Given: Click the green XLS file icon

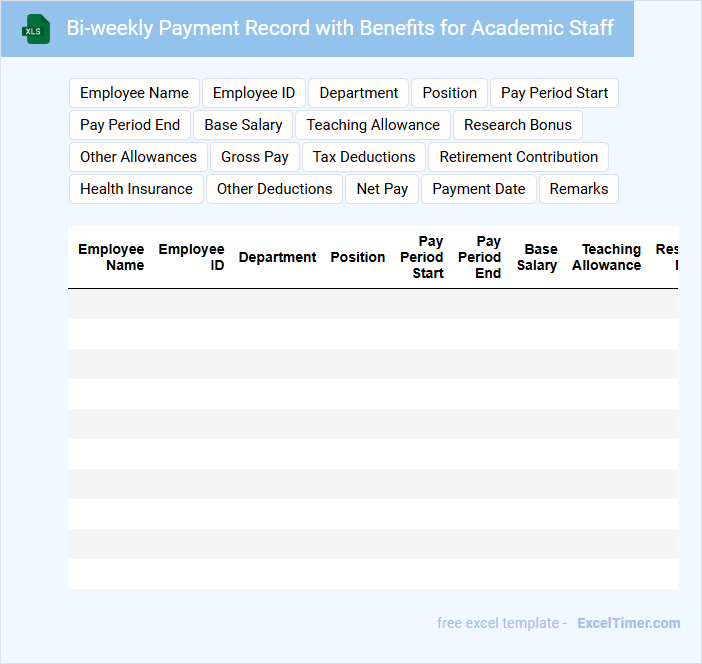Looking at the screenshot, I should click(36, 29).
